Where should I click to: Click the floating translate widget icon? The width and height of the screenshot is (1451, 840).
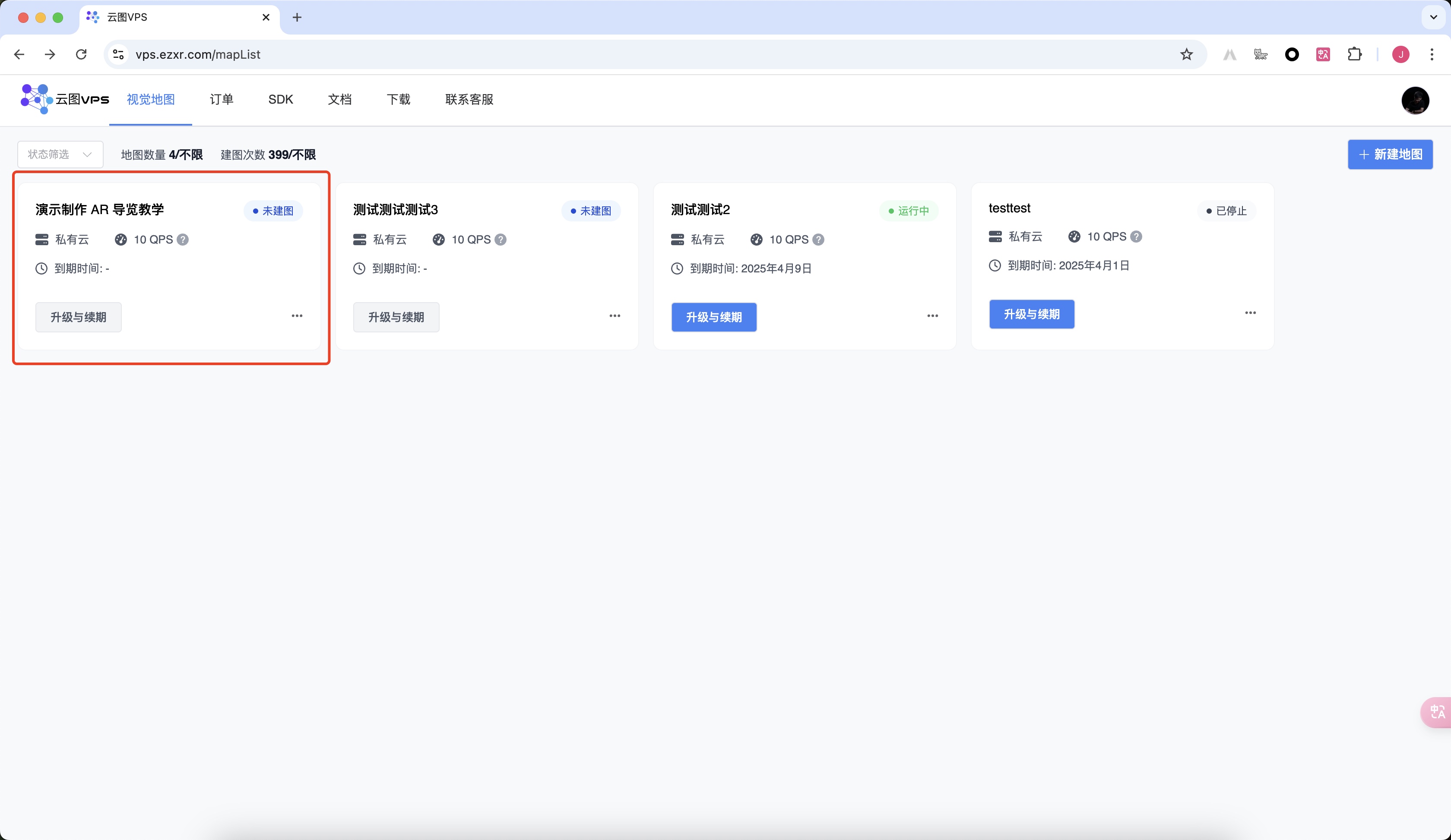click(x=1437, y=712)
